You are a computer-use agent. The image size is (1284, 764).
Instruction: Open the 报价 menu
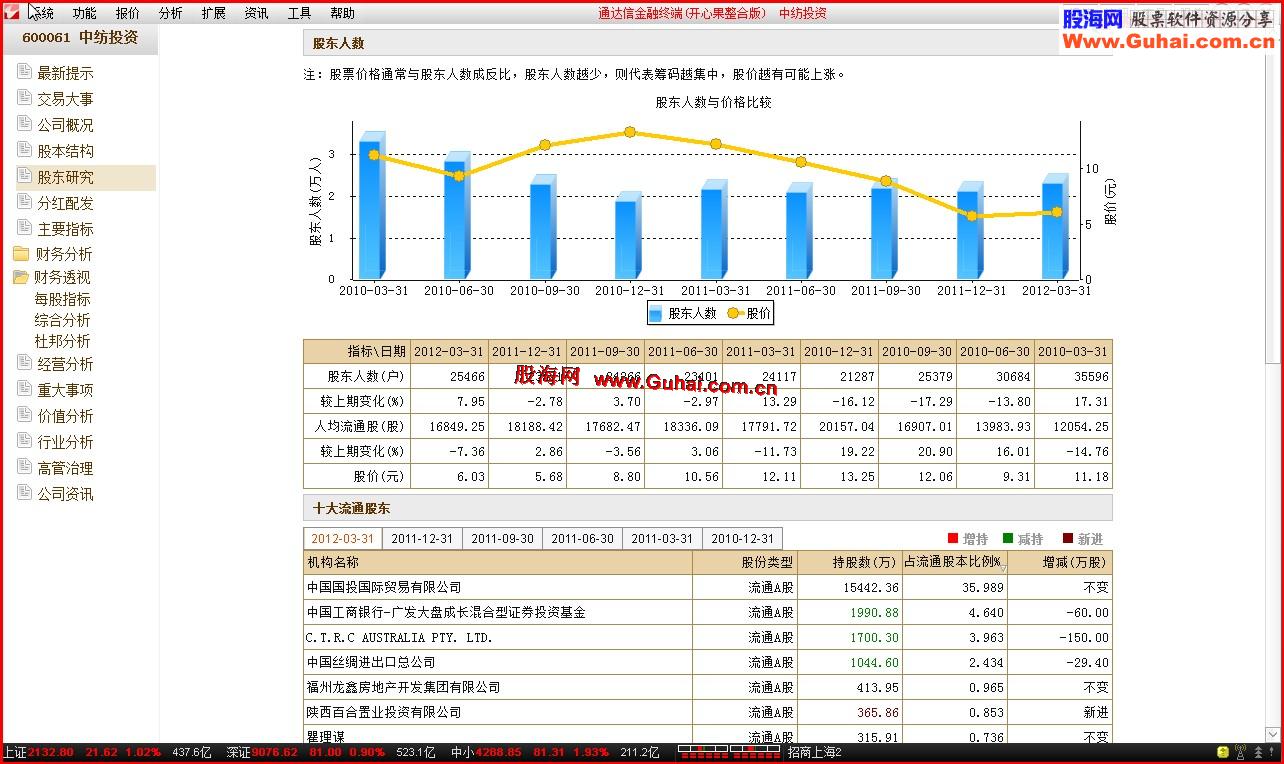click(x=127, y=13)
